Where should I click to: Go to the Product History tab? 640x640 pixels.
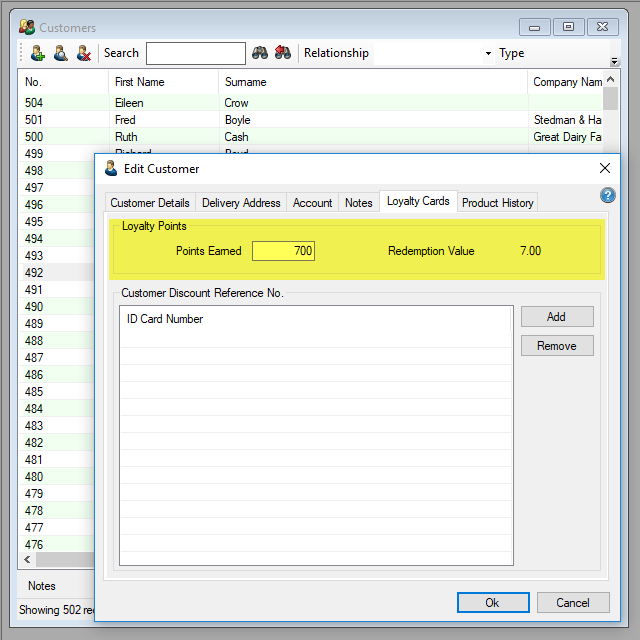click(497, 203)
